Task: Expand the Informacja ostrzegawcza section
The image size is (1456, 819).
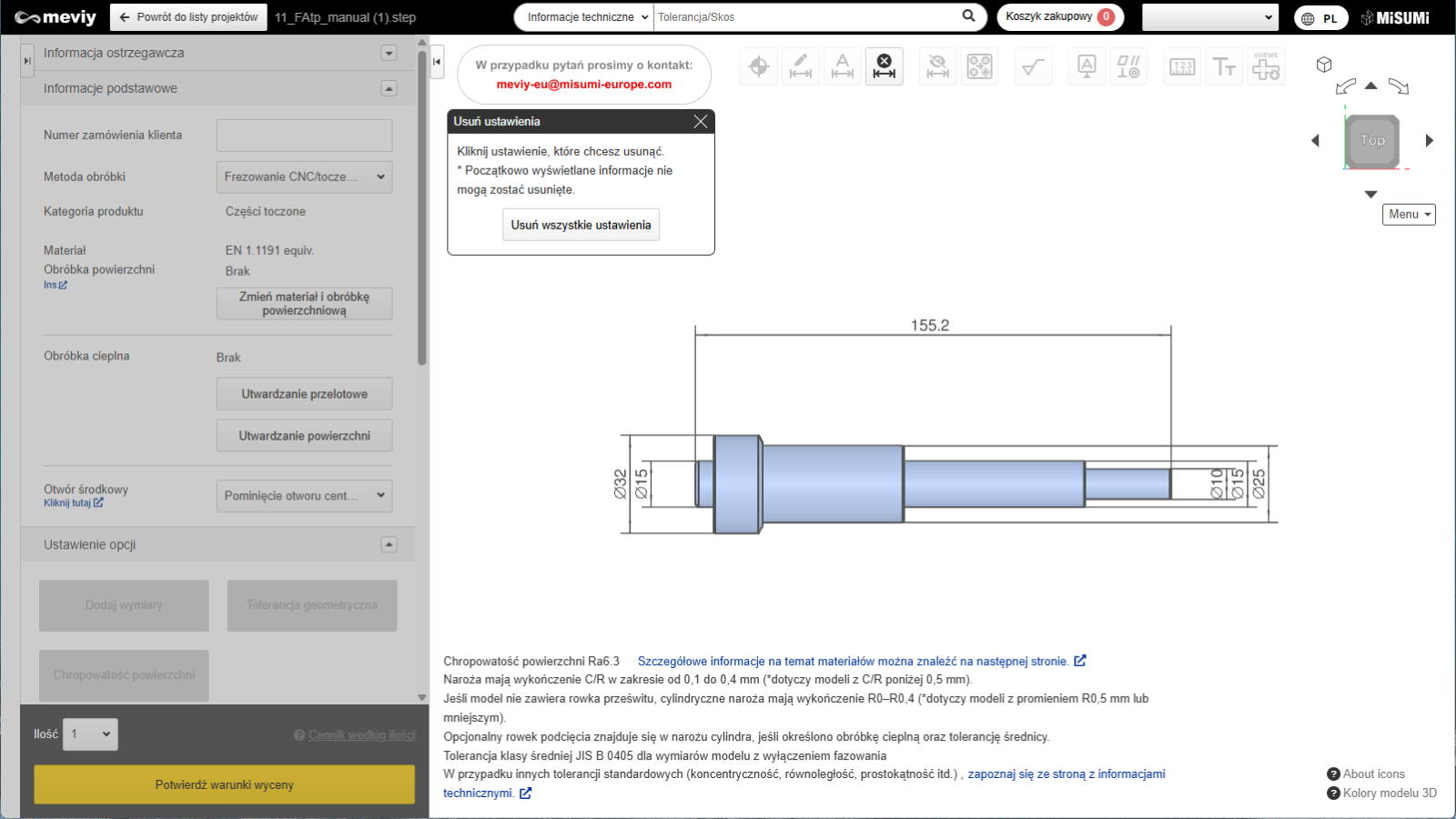Action: point(389,53)
